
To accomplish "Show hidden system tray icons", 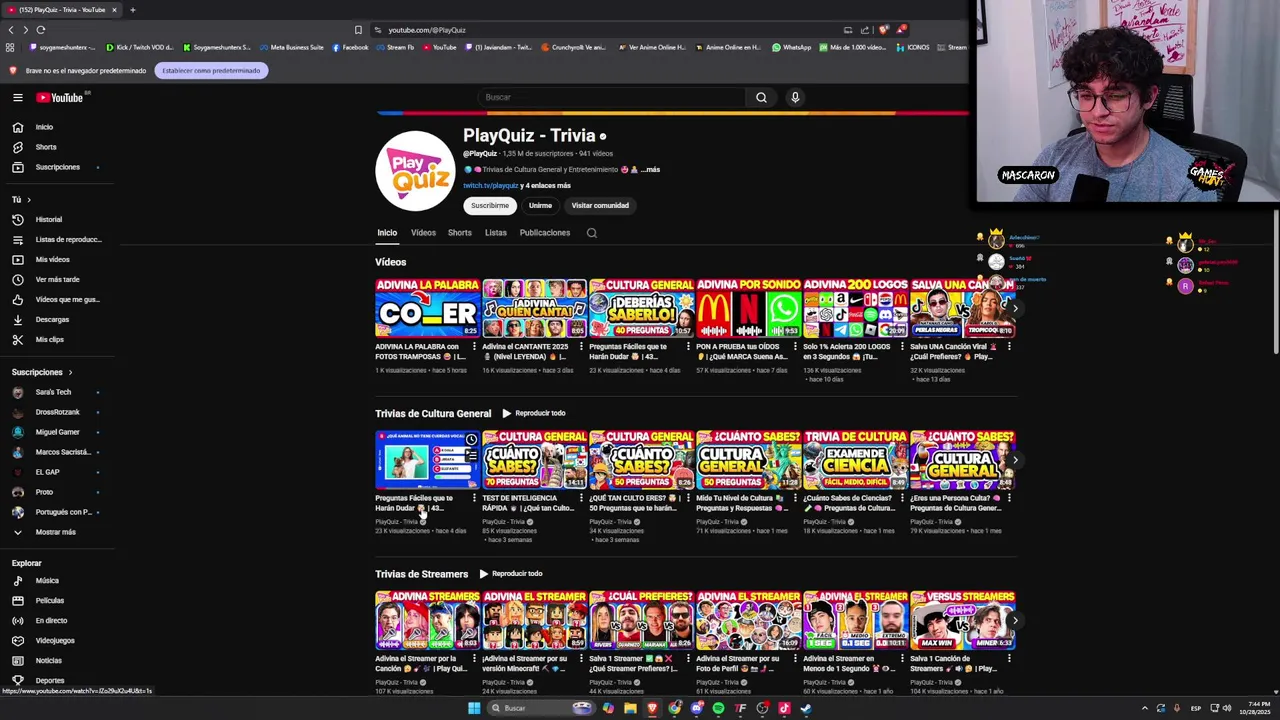I will tap(1144, 708).
